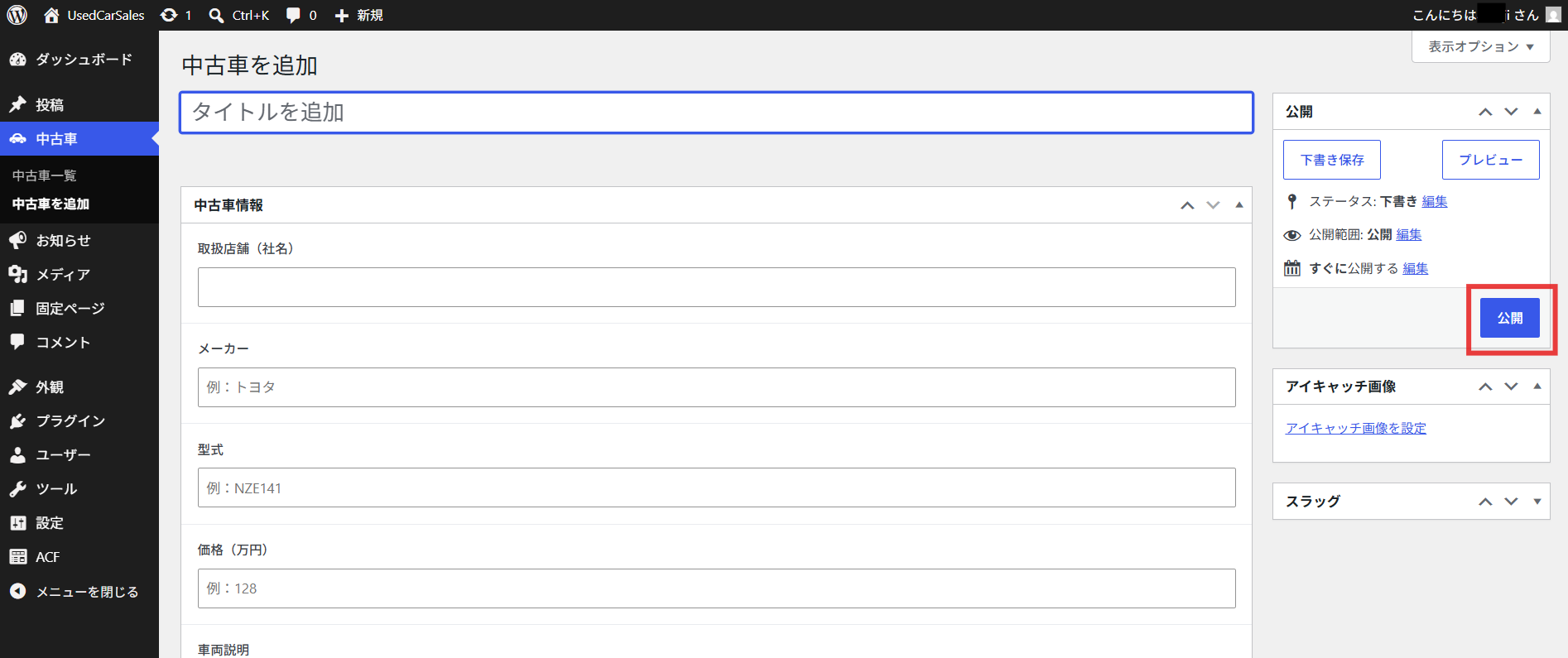The height and width of the screenshot is (658, 1568).
Task: Toggle the 公開 panel collapse triangle
Action: tap(1537, 112)
